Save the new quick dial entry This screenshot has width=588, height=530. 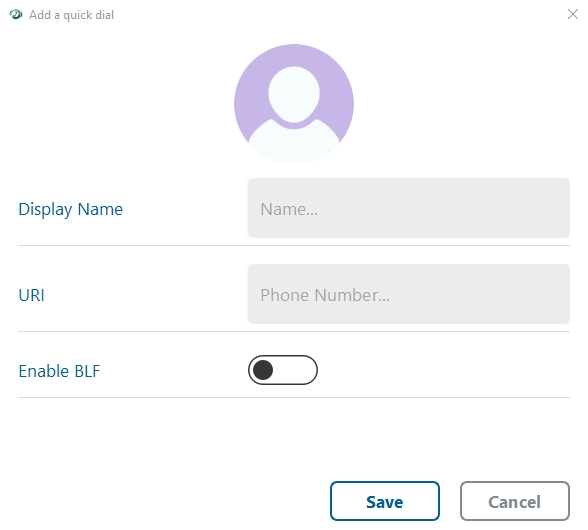coord(385,501)
